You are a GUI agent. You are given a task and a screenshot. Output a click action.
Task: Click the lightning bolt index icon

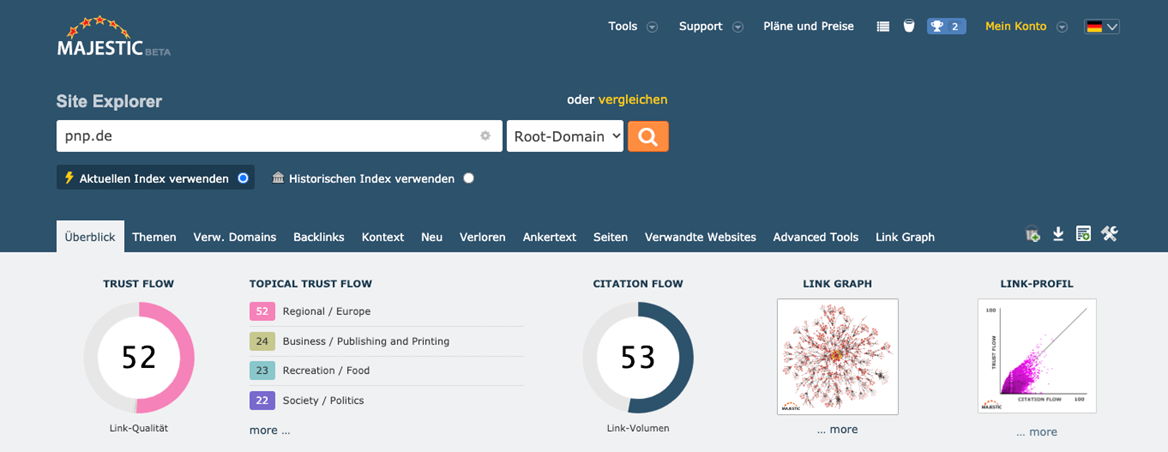(x=69, y=178)
